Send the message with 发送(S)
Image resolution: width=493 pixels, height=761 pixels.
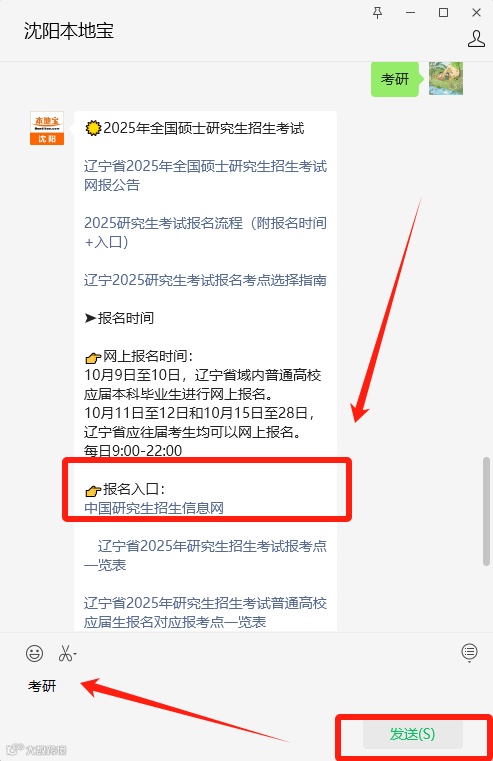(412, 734)
